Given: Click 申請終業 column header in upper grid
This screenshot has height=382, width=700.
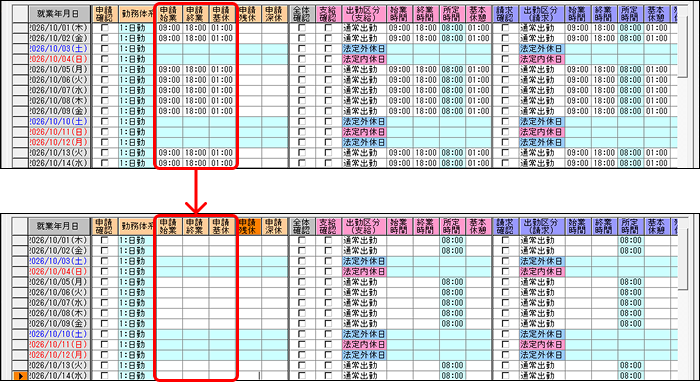Looking at the screenshot, I should click(x=196, y=14).
